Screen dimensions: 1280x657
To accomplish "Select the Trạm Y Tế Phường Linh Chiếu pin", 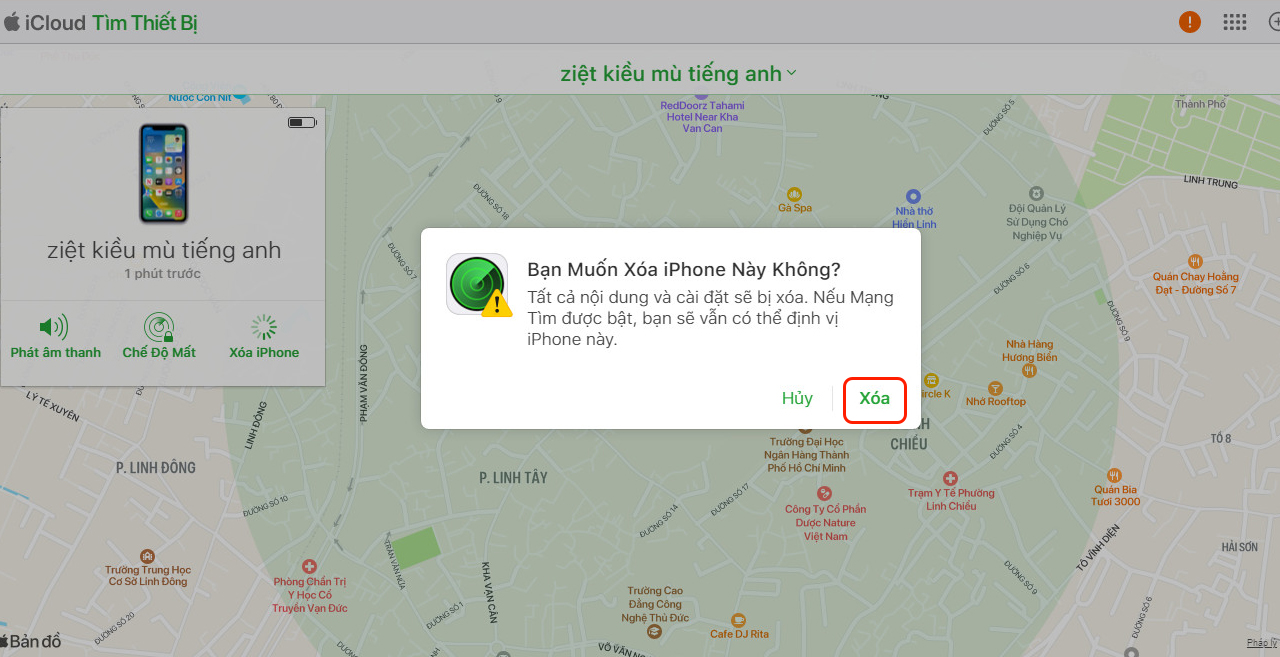I will tap(950, 477).
